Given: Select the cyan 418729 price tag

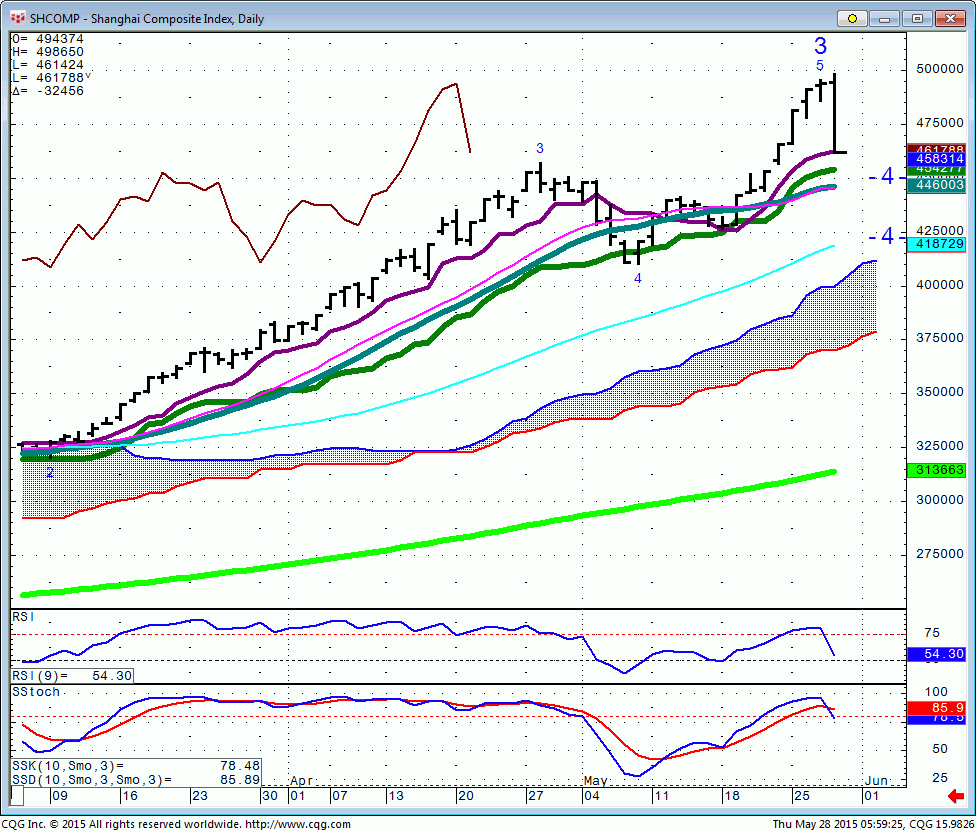Looking at the screenshot, I should (936, 244).
